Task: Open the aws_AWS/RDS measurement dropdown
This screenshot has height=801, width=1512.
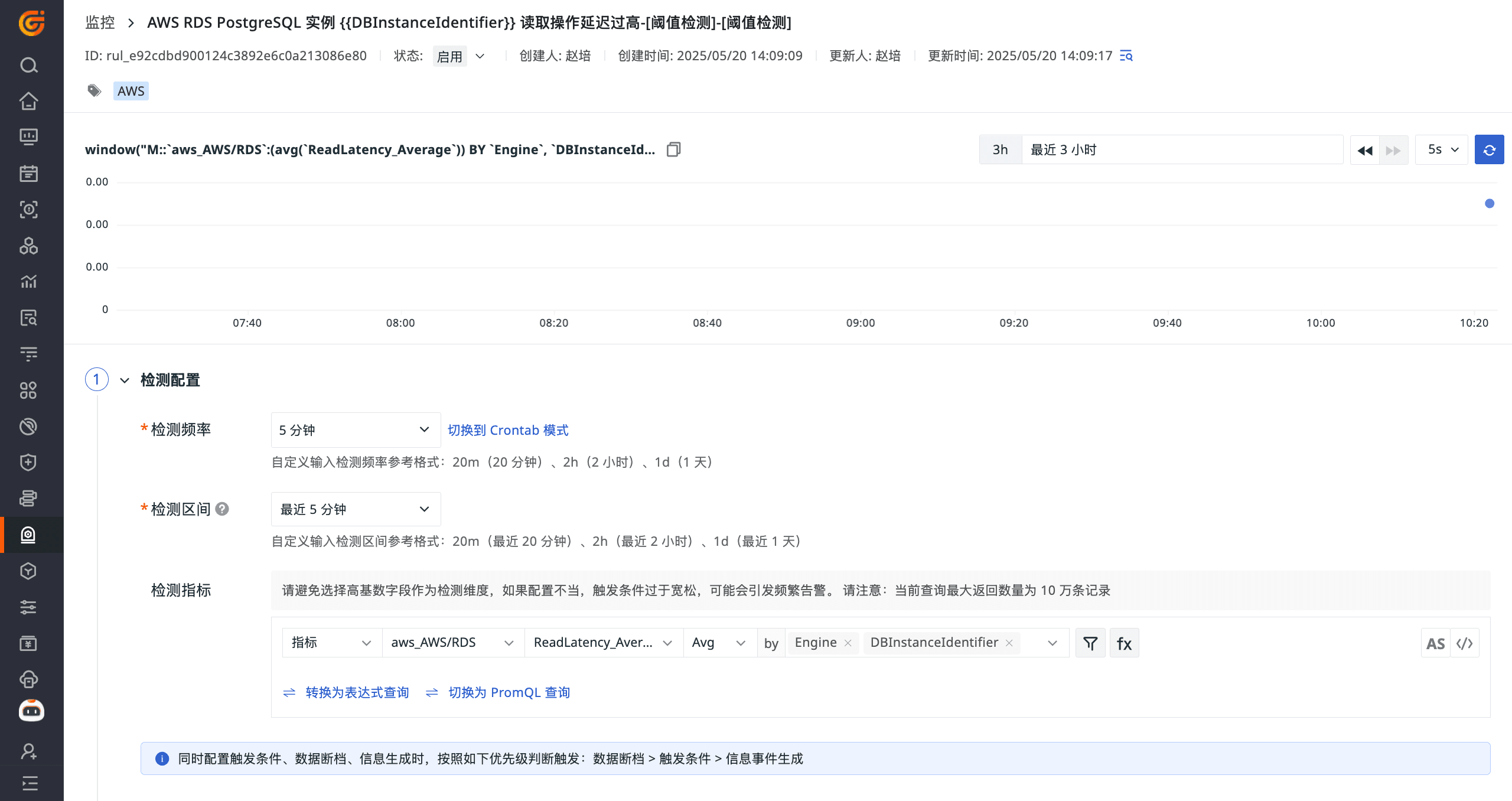Action: 453,643
